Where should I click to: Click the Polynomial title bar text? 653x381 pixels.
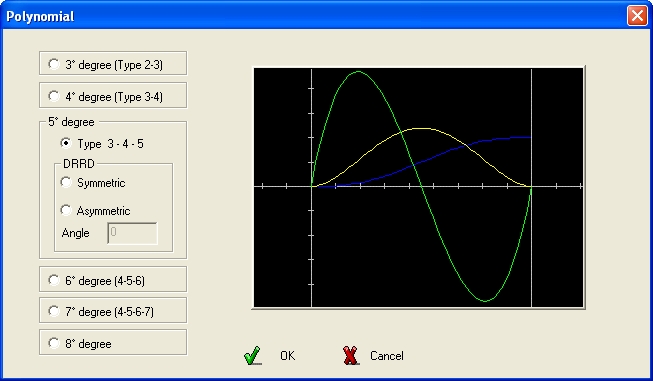click(x=40, y=16)
